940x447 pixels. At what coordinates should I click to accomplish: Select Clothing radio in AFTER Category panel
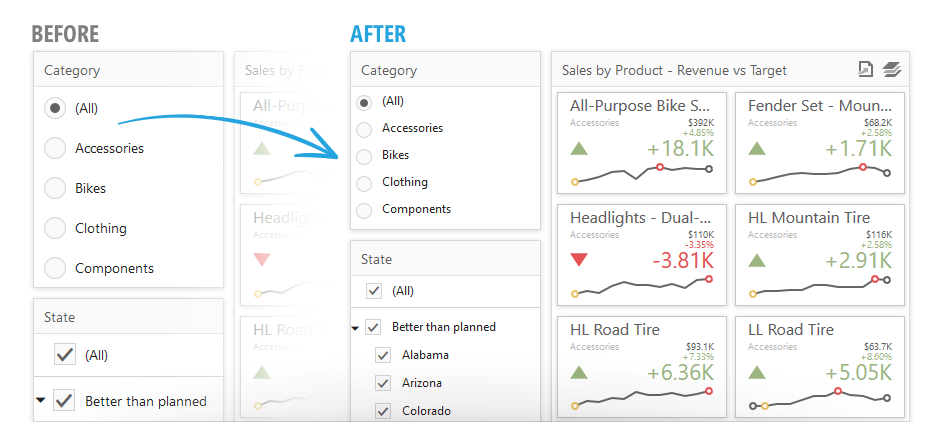pos(364,183)
